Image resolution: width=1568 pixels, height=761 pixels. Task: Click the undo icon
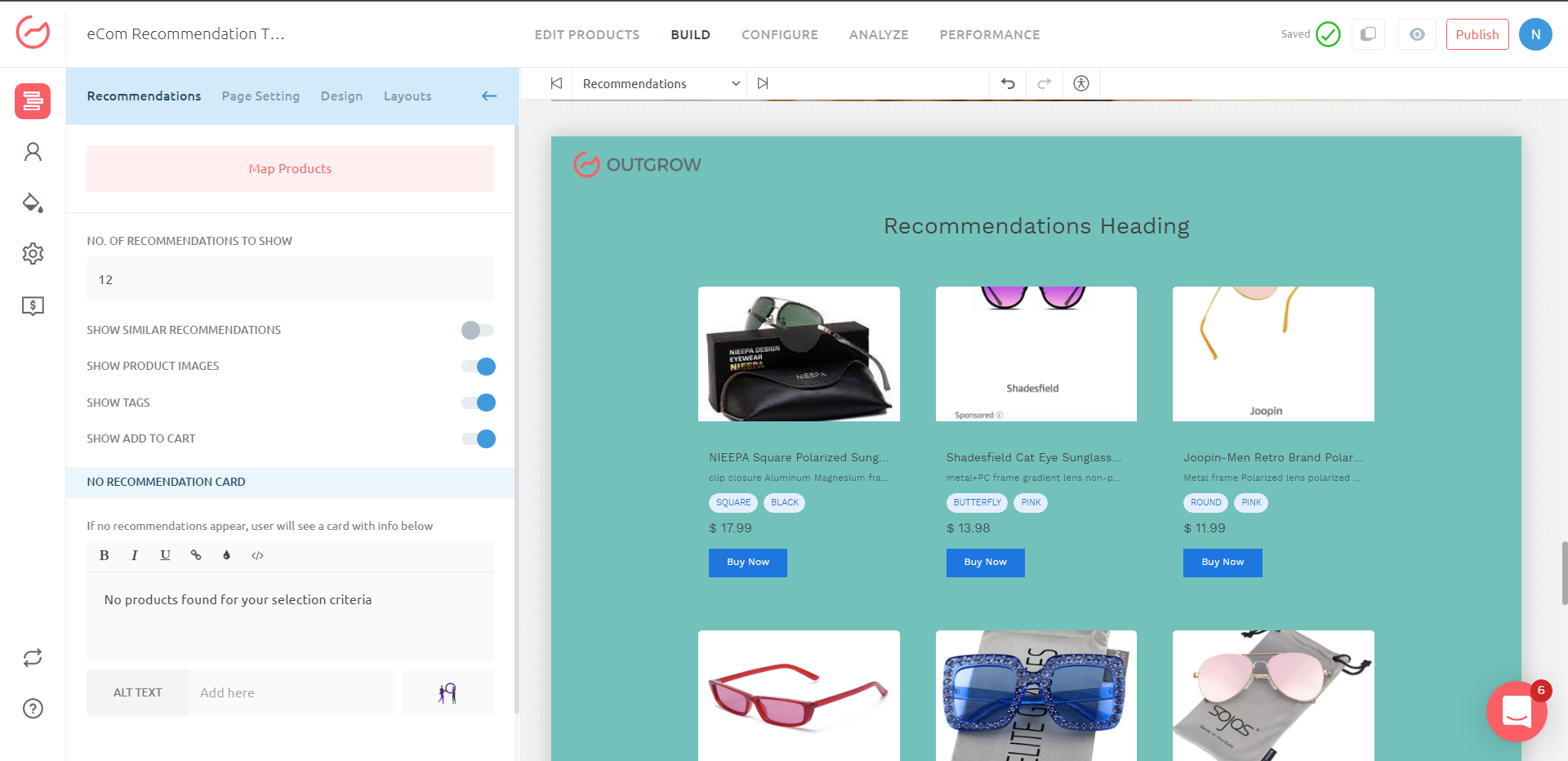[x=1008, y=83]
